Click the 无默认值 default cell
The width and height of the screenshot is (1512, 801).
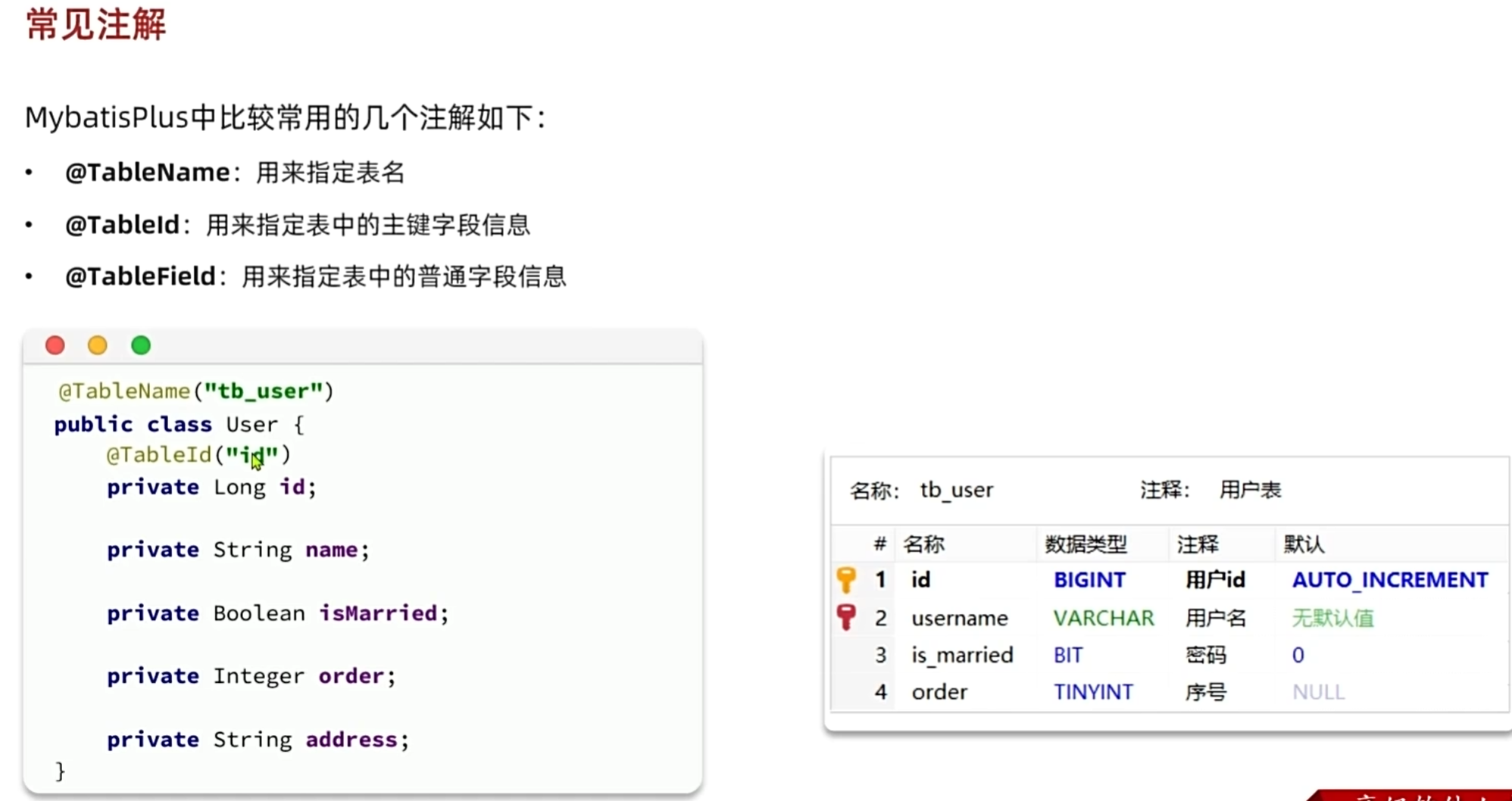[1333, 619]
